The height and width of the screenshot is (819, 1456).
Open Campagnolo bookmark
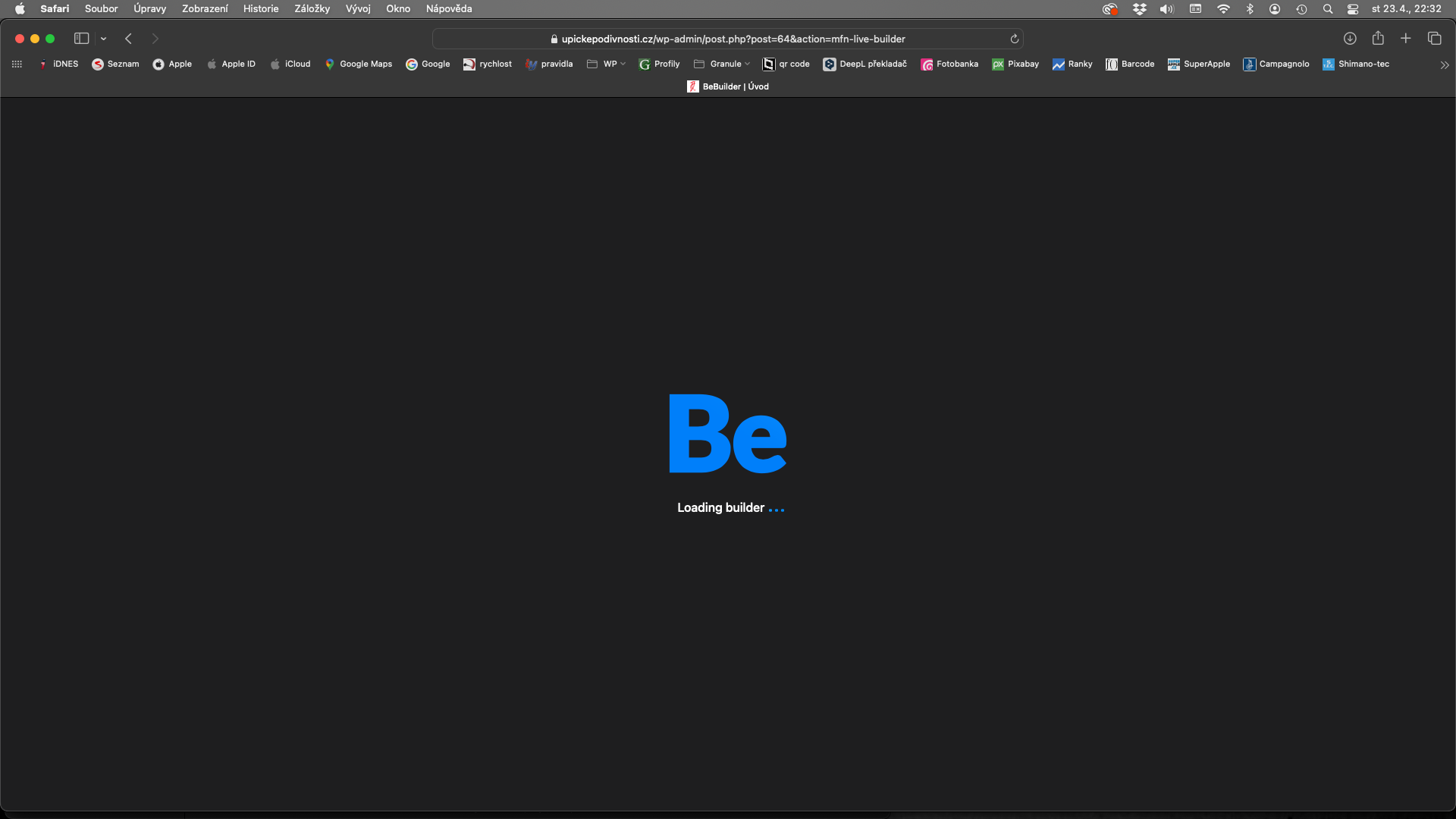click(1276, 64)
